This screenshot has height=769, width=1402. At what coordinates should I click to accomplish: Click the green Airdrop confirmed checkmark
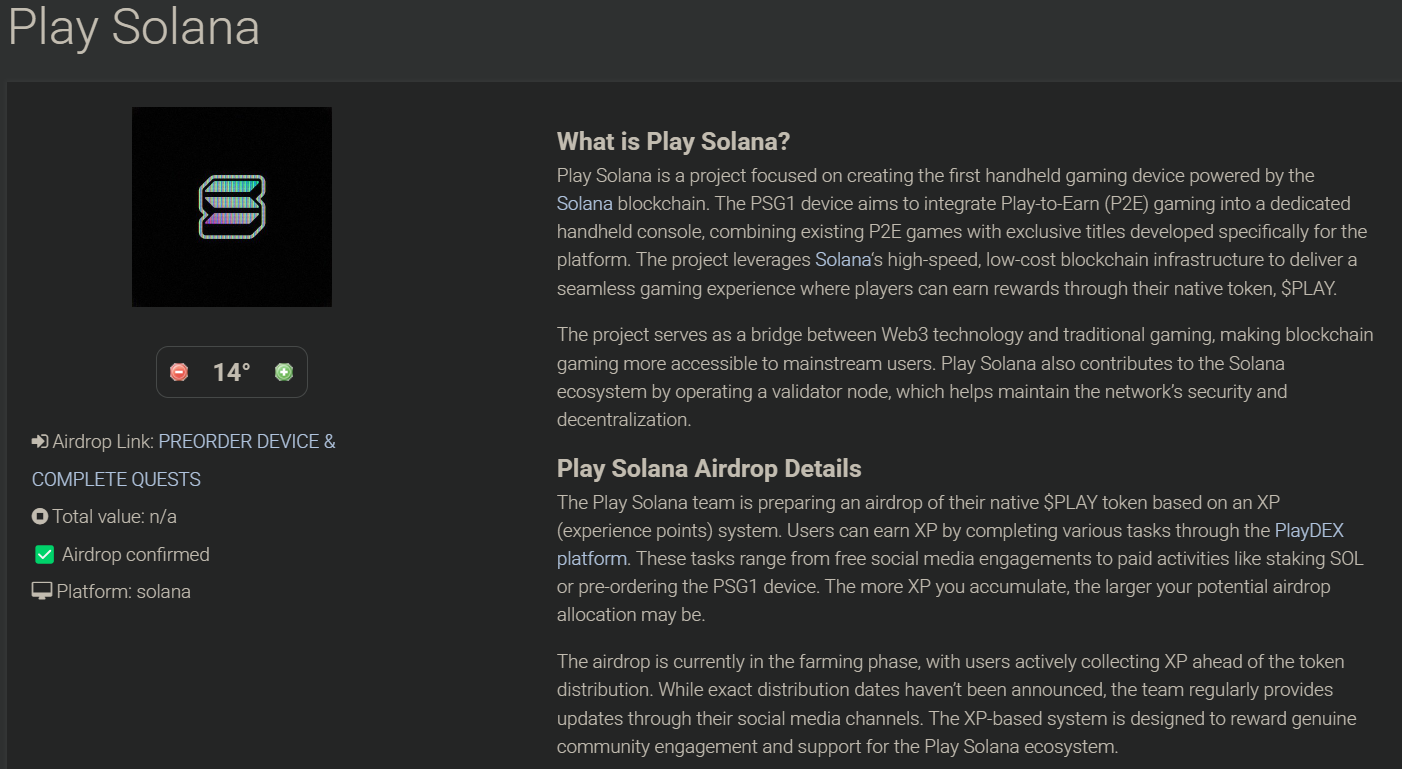pos(44,554)
